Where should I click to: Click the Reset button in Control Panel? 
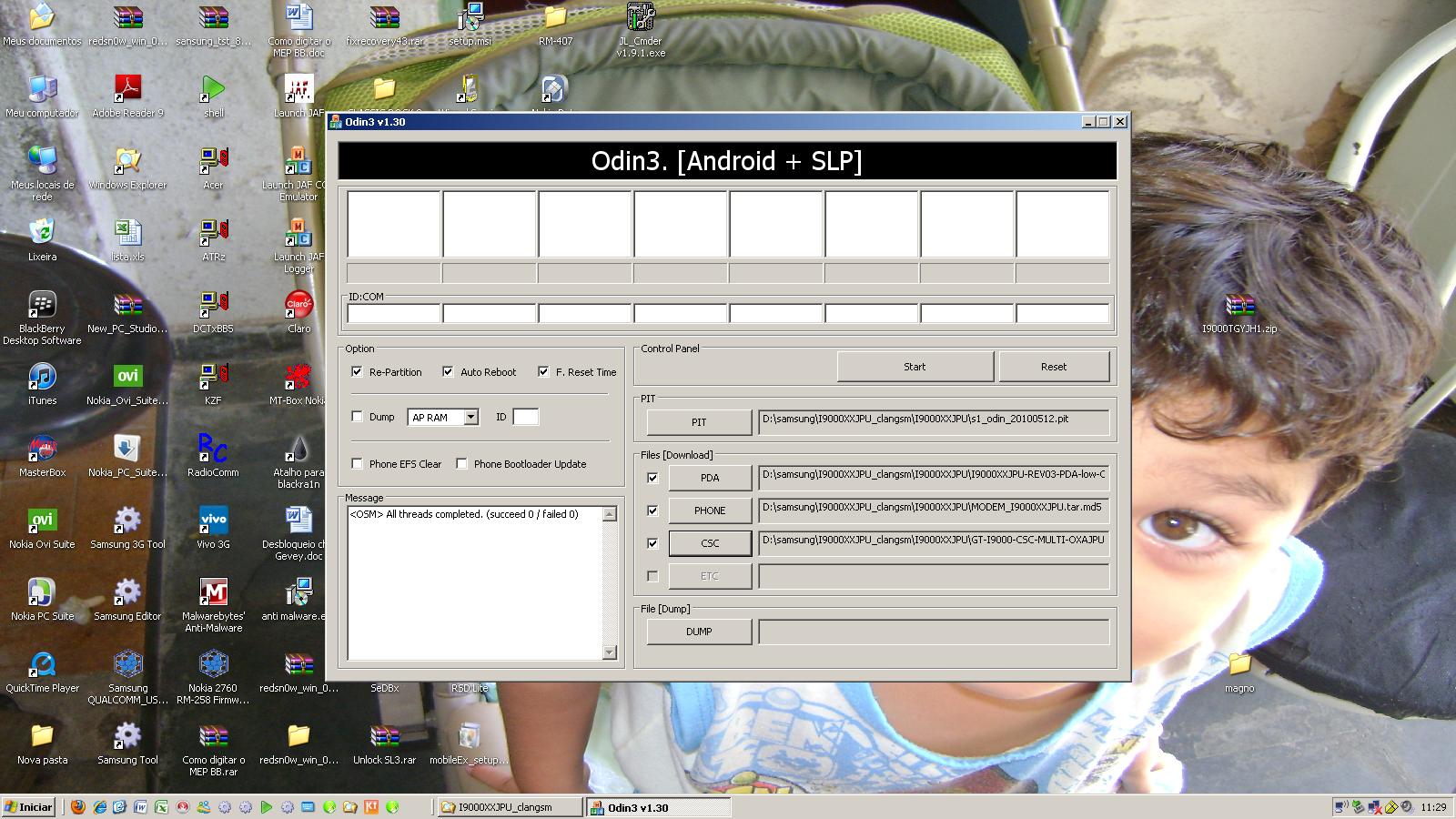point(1054,367)
